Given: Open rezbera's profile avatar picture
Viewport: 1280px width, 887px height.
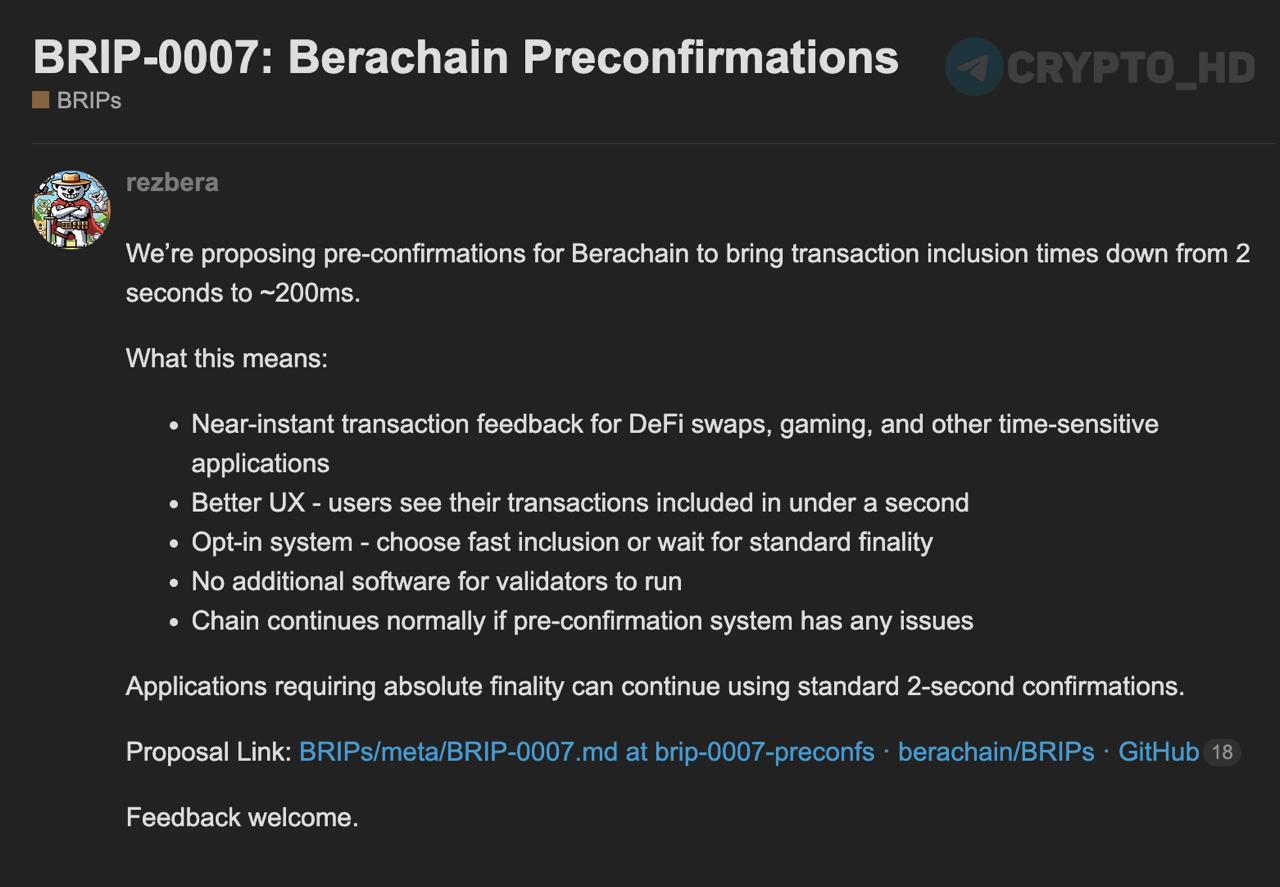Looking at the screenshot, I should pos(71,210).
